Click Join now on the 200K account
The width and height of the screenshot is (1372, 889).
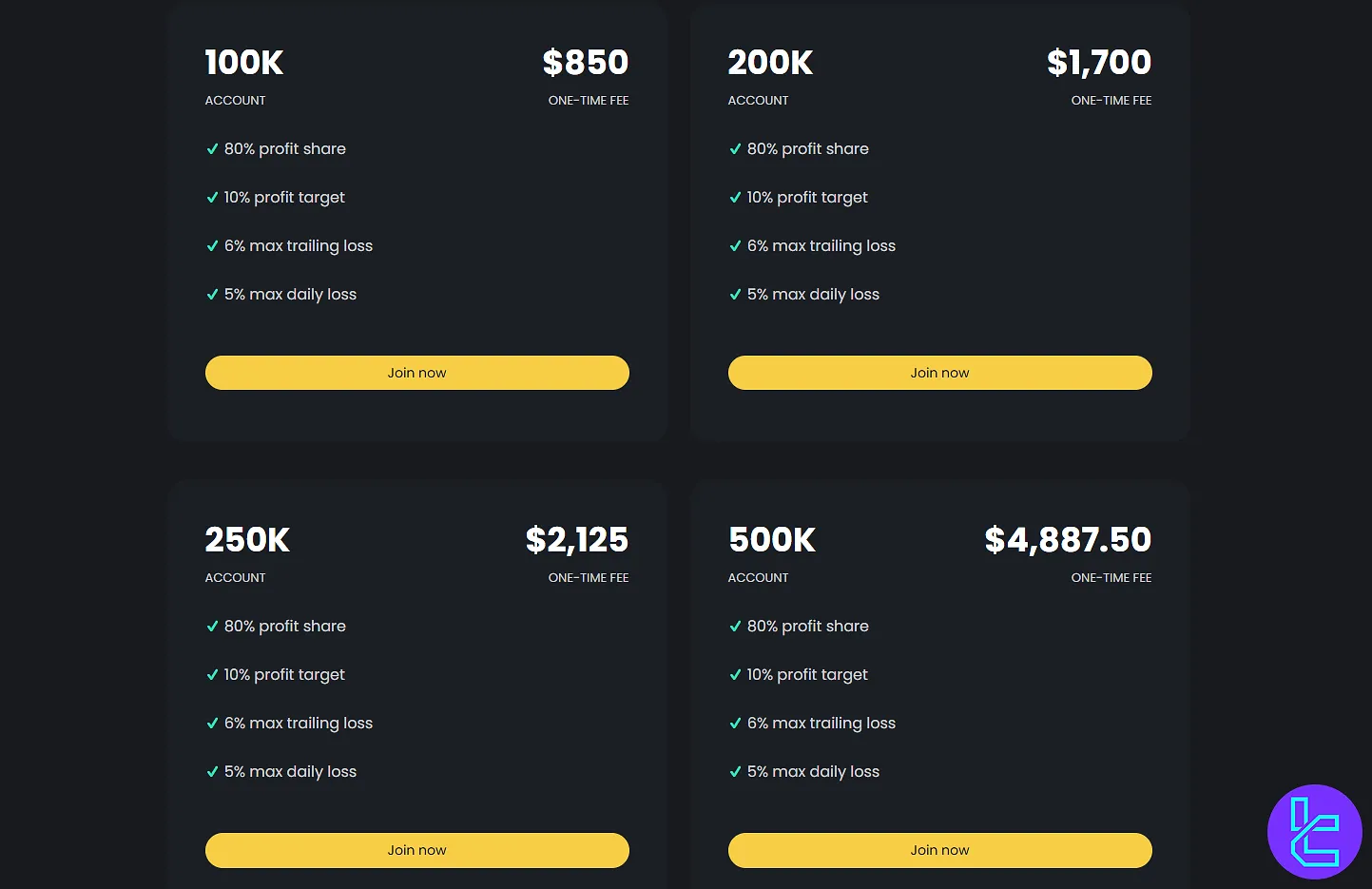[939, 373]
